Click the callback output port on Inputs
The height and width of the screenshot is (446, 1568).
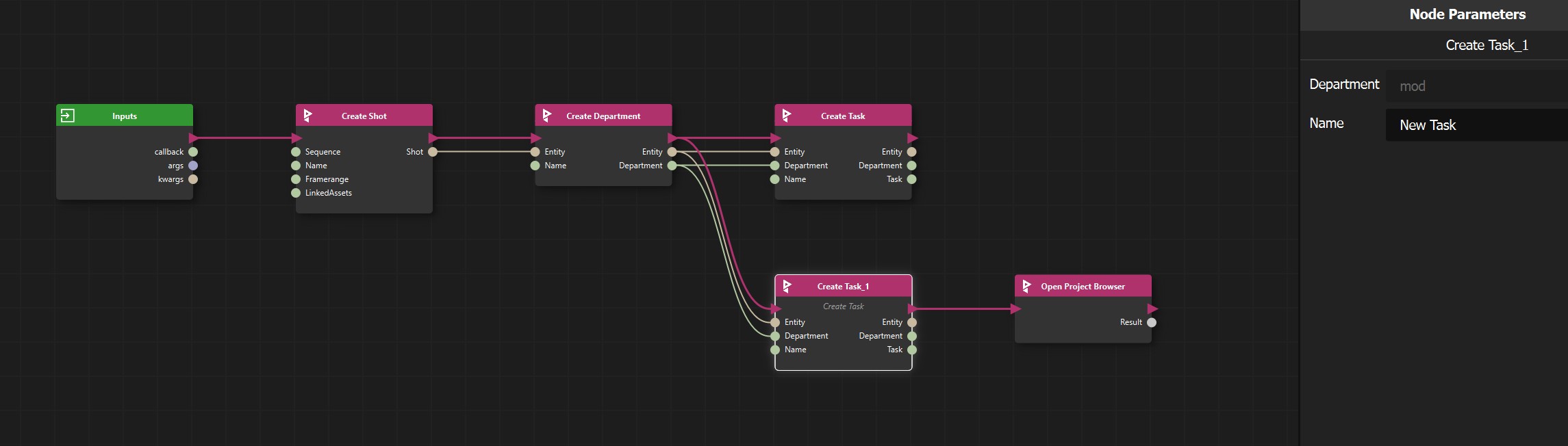[193, 152]
